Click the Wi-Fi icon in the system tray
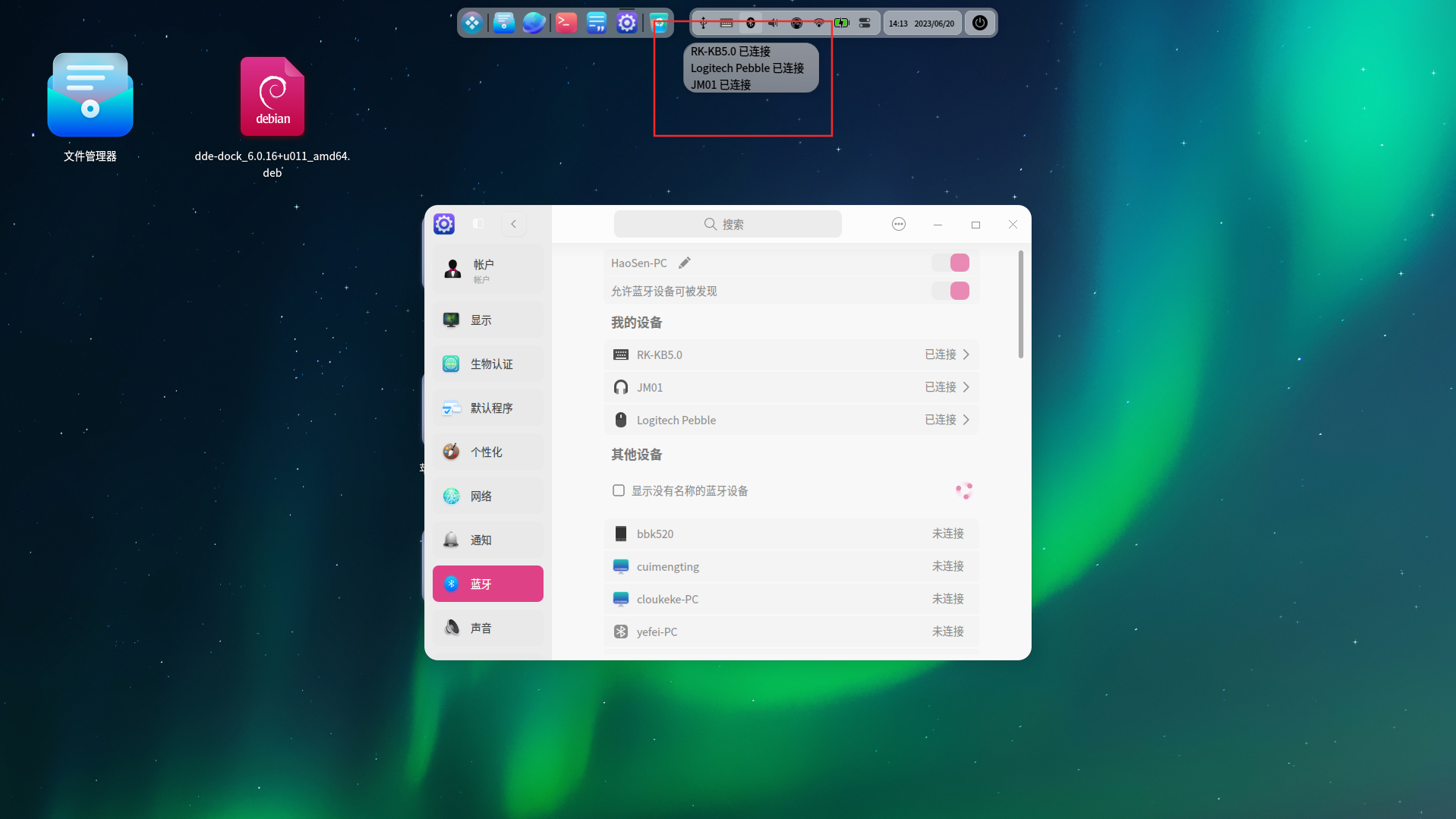This screenshot has height=819, width=1456. click(819, 23)
